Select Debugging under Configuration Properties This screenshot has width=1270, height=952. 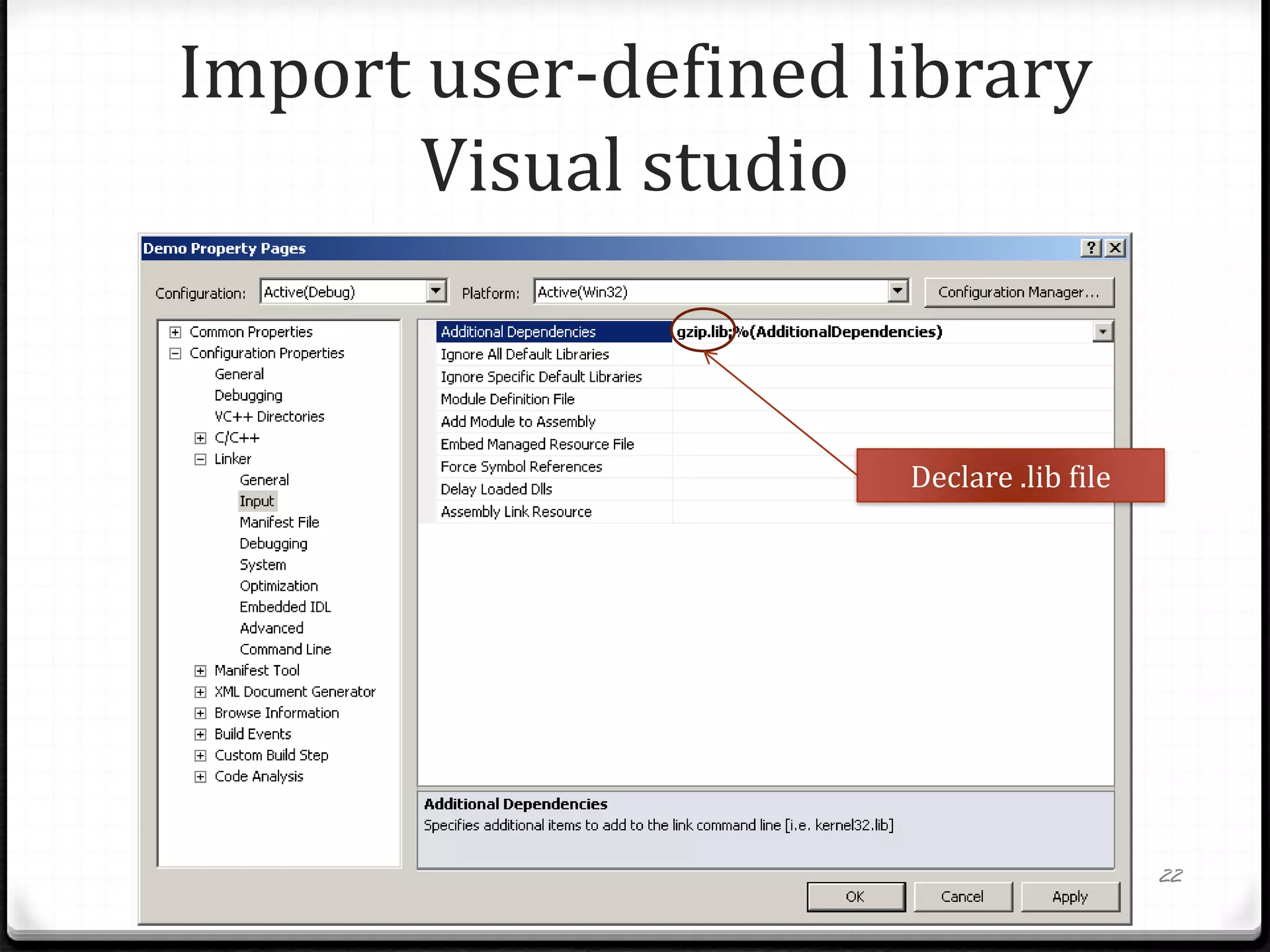coord(248,395)
